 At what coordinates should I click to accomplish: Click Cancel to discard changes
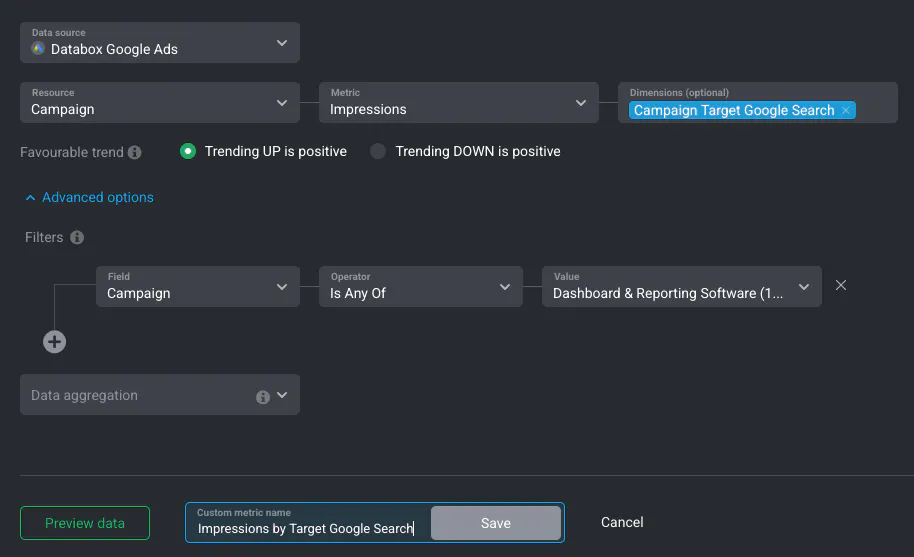[622, 522]
